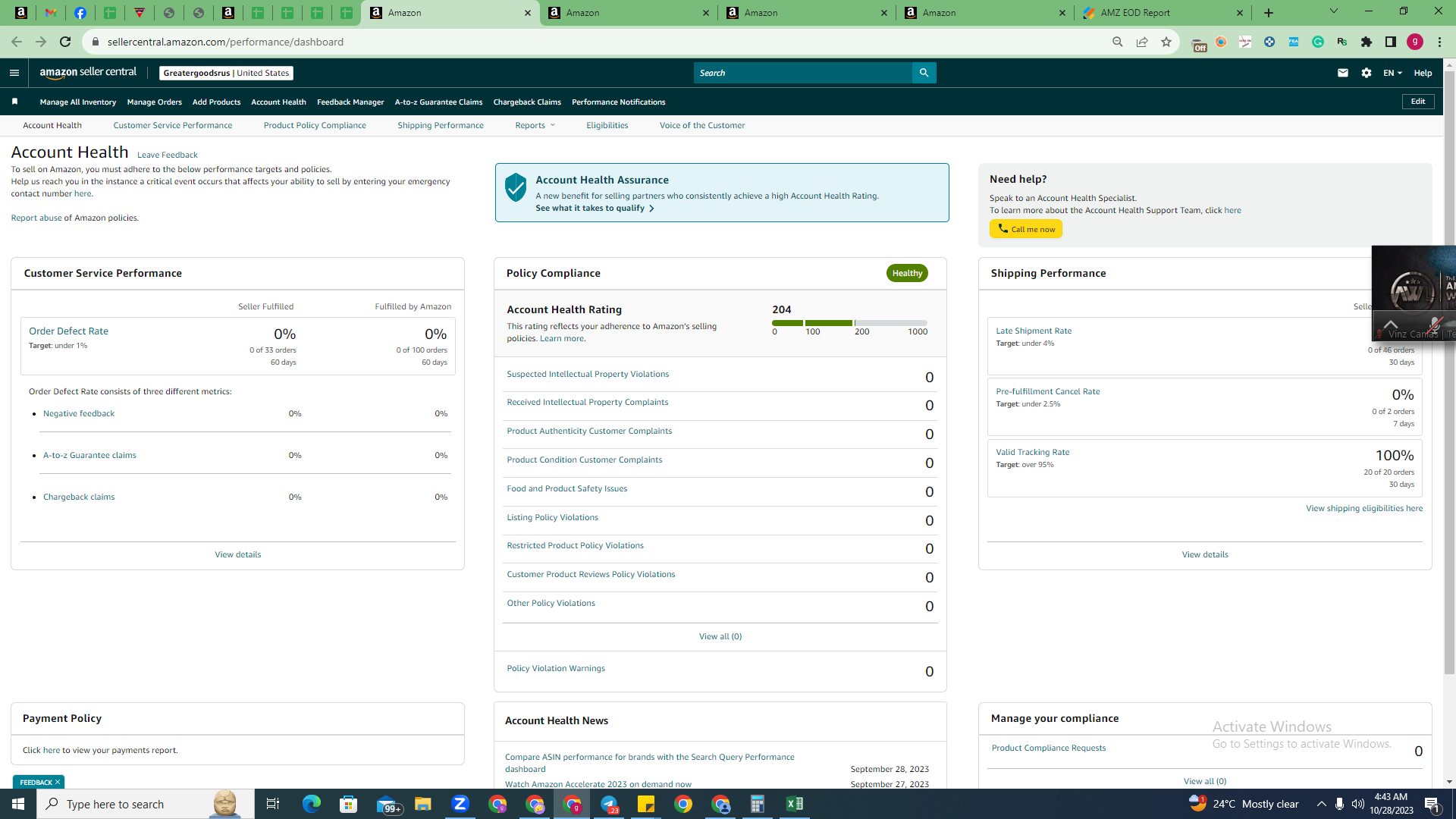Viewport: 1456px width, 819px height.
Task: Open the messages envelope icon
Action: click(x=1343, y=73)
